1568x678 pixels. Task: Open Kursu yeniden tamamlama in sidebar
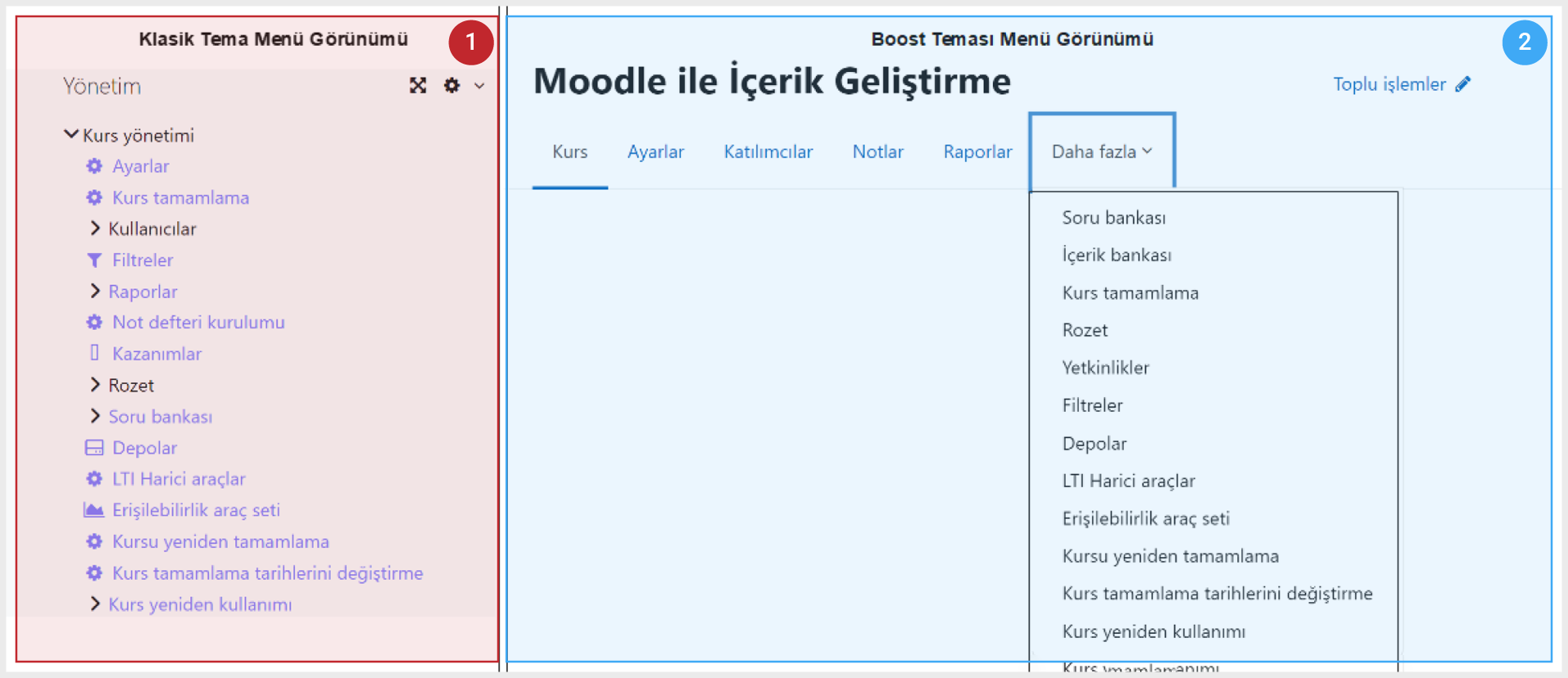pyautogui.click(x=220, y=542)
